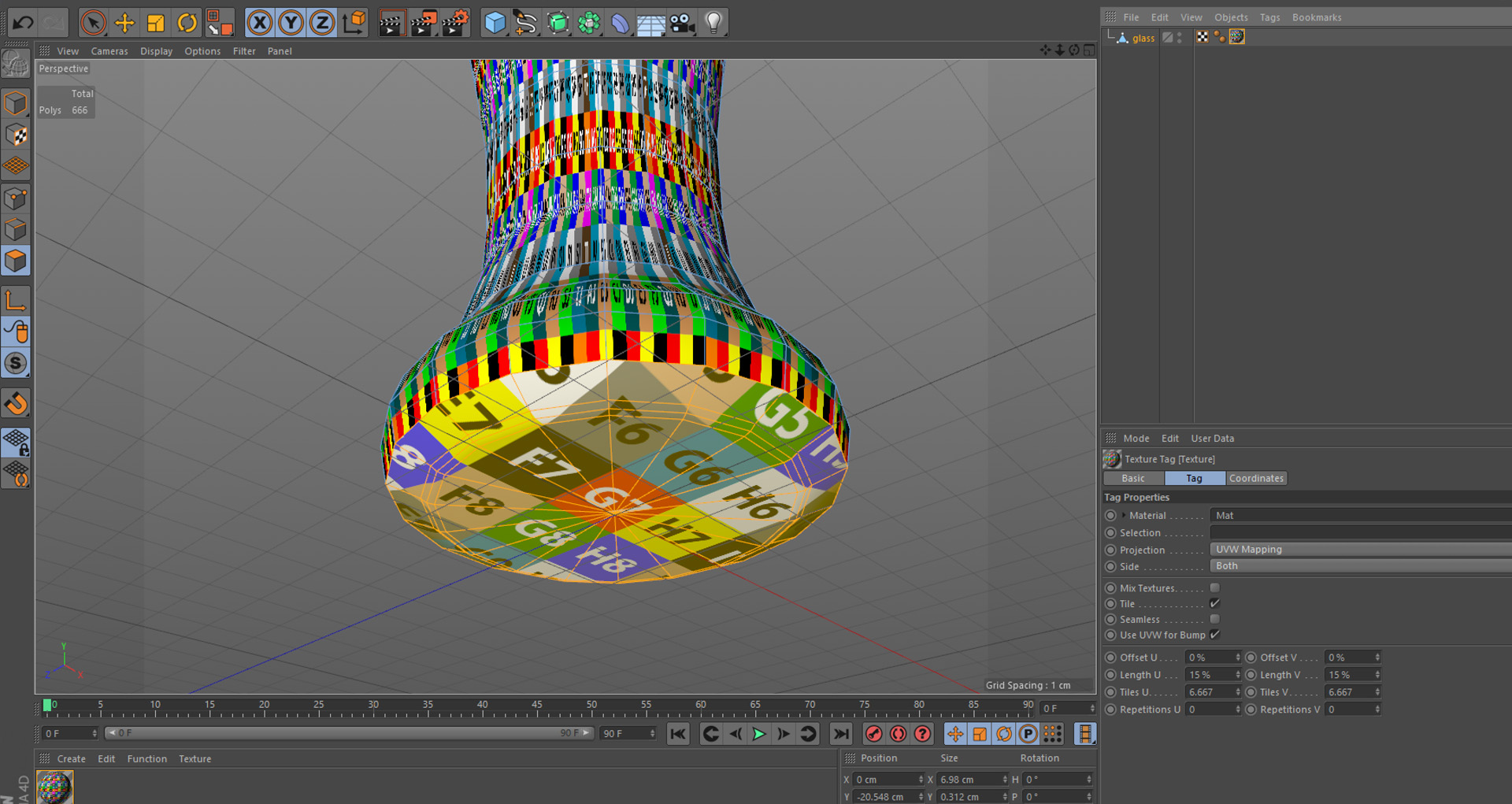The height and width of the screenshot is (804, 1512).
Task: Open Object Manager Bookmarks menu
Action: [1317, 17]
